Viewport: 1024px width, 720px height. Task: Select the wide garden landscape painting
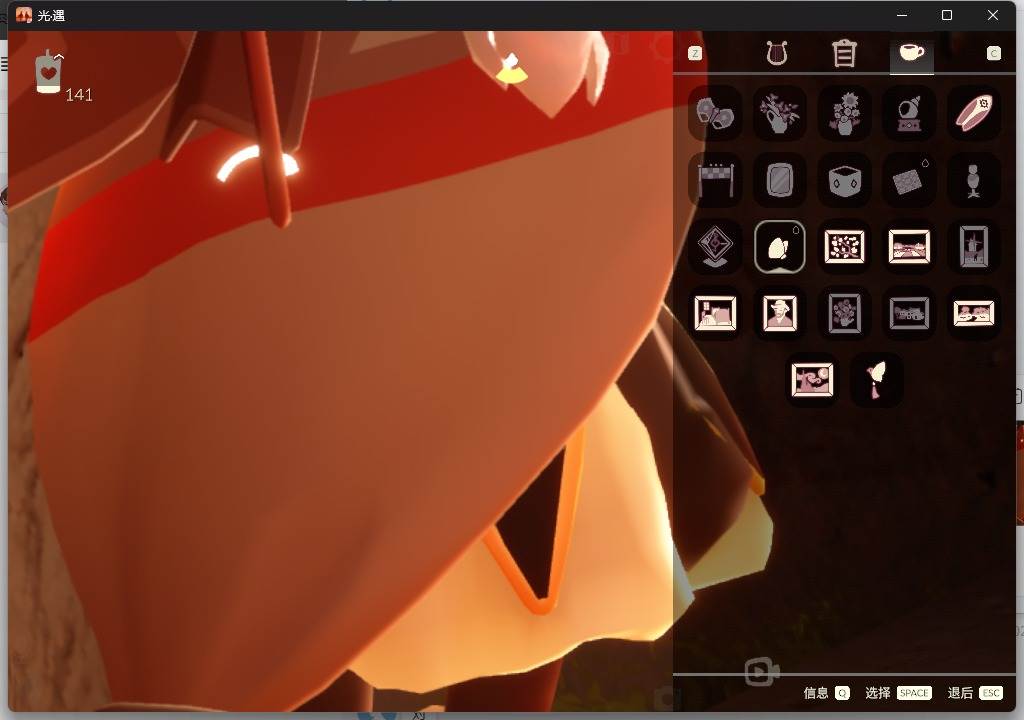tap(974, 313)
